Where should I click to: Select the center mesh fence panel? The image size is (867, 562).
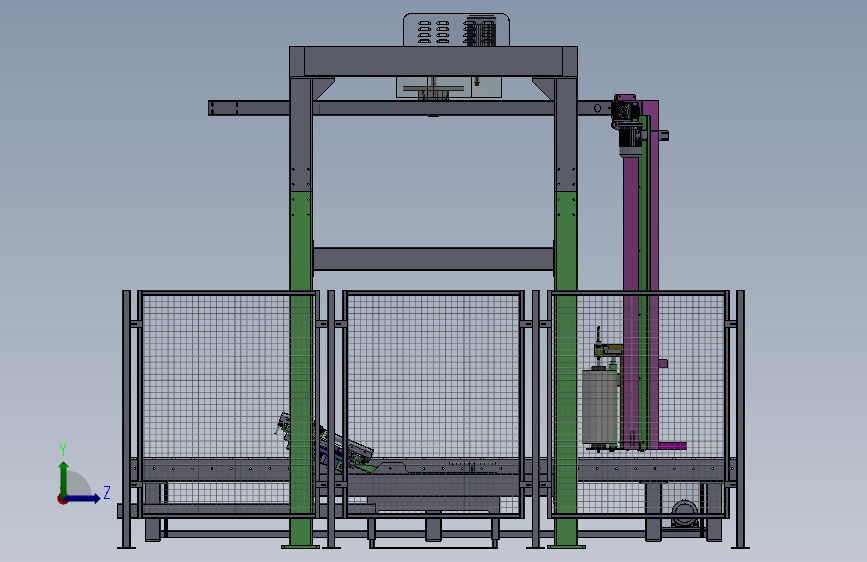[x=433, y=404]
